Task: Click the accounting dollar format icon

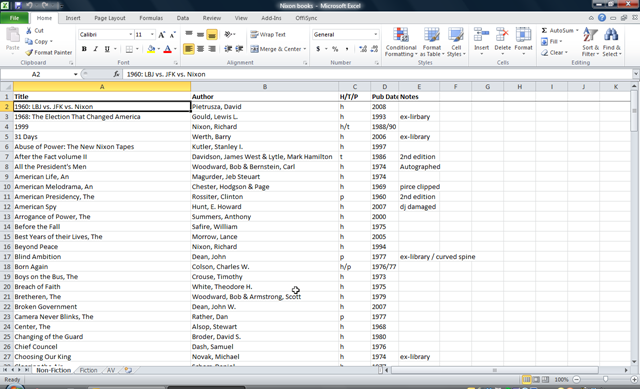Action: point(318,49)
